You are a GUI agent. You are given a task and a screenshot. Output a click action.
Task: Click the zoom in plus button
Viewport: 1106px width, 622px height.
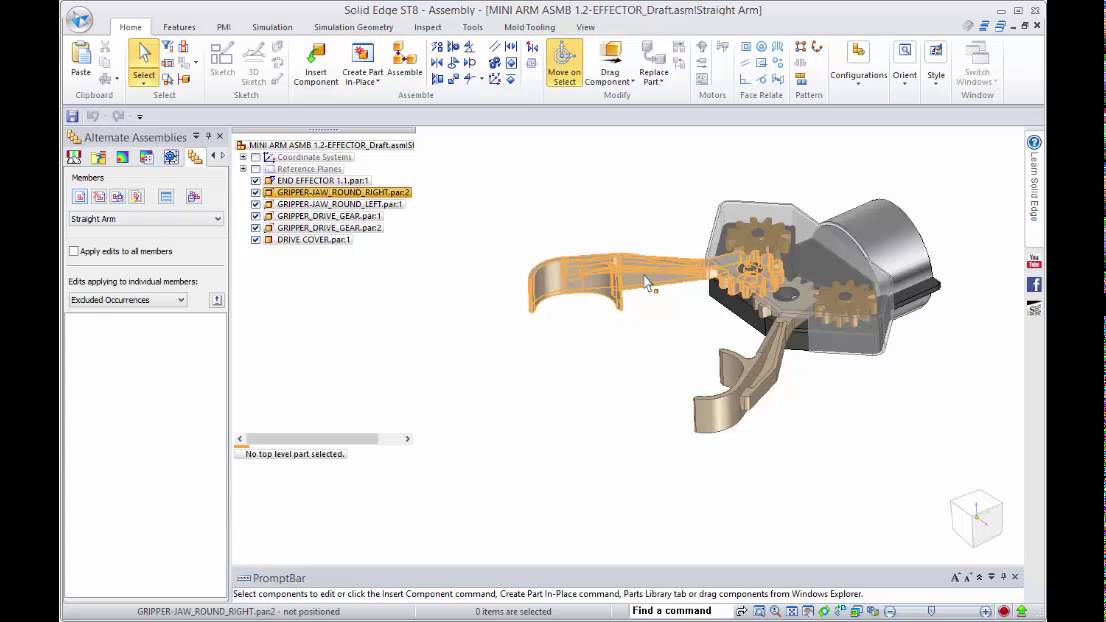[x=985, y=611]
